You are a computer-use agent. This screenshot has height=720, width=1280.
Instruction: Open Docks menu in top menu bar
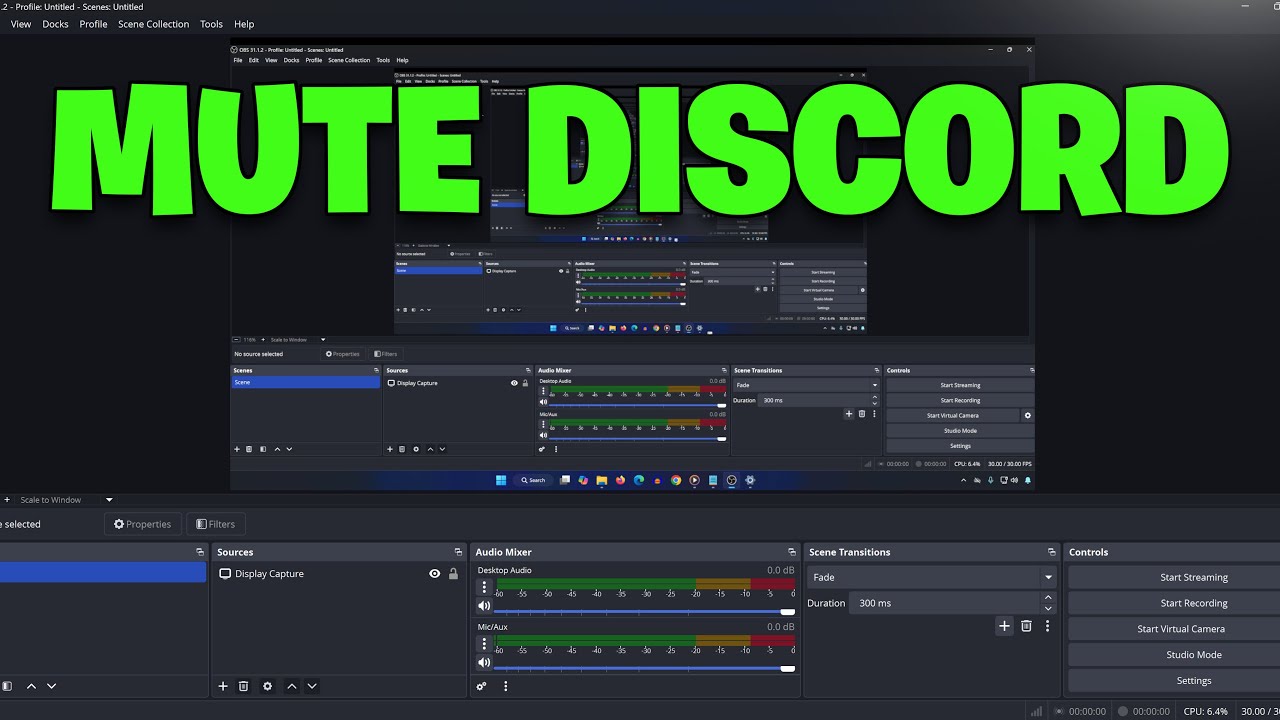(55, 24)
